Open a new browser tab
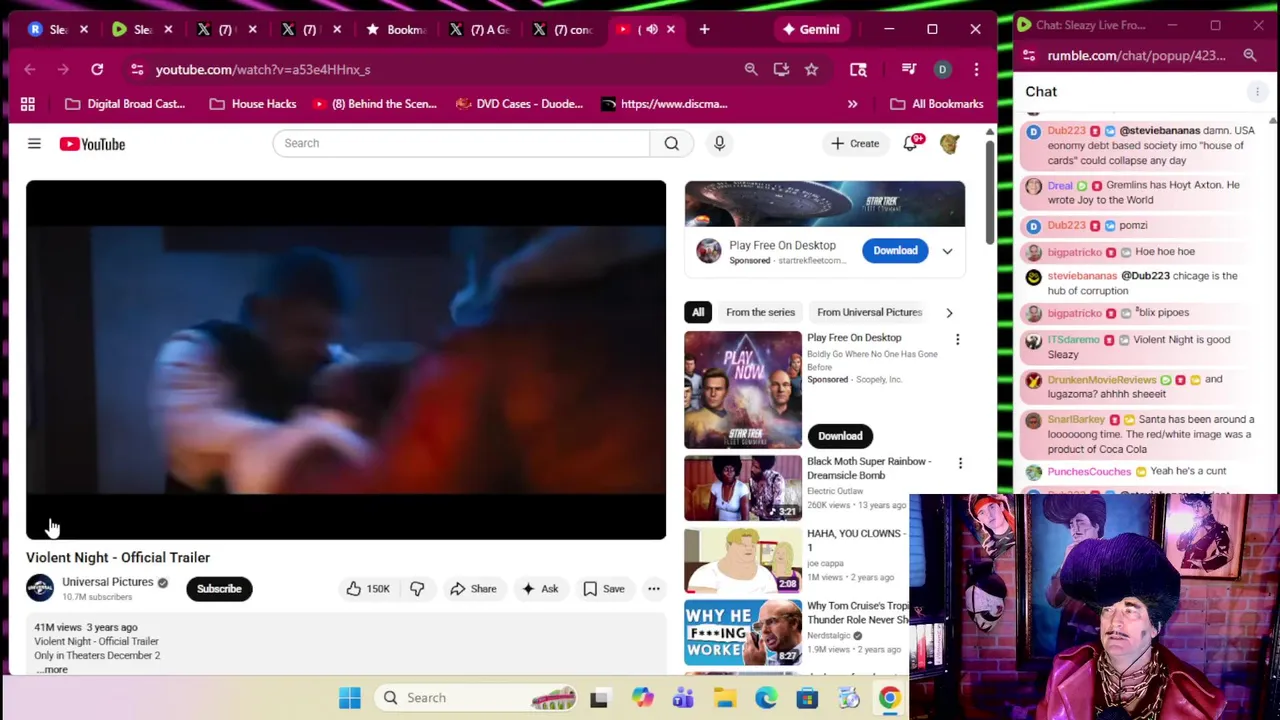 (x=704, y=29)
